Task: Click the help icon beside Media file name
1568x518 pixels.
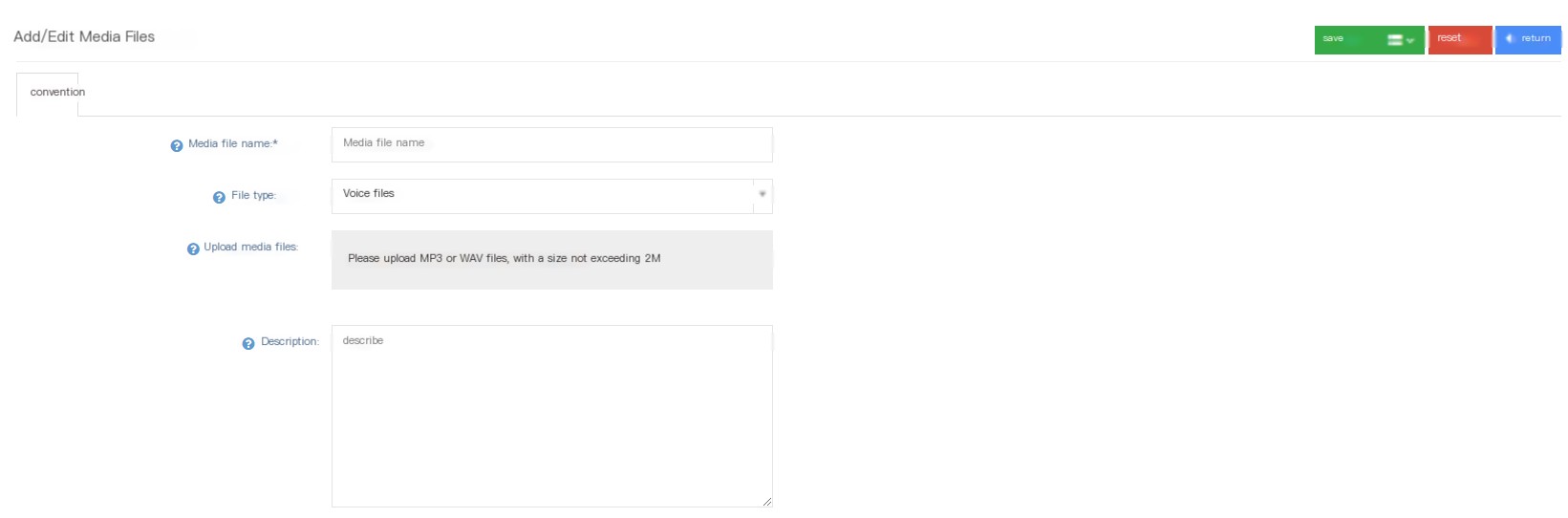Action: coord(177,146)
